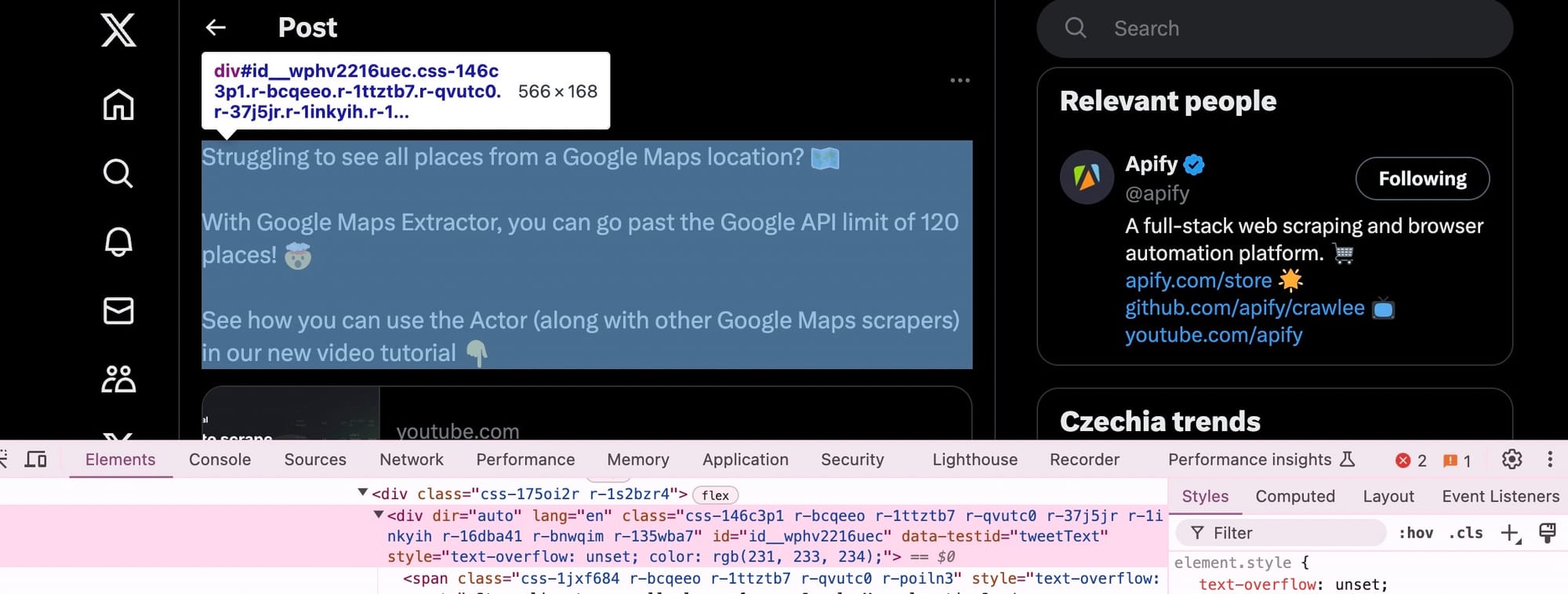Open the github.com/apify/crawlee link
The height and width of the screenshot is (594, 1568).
[x=1244, y=308]
